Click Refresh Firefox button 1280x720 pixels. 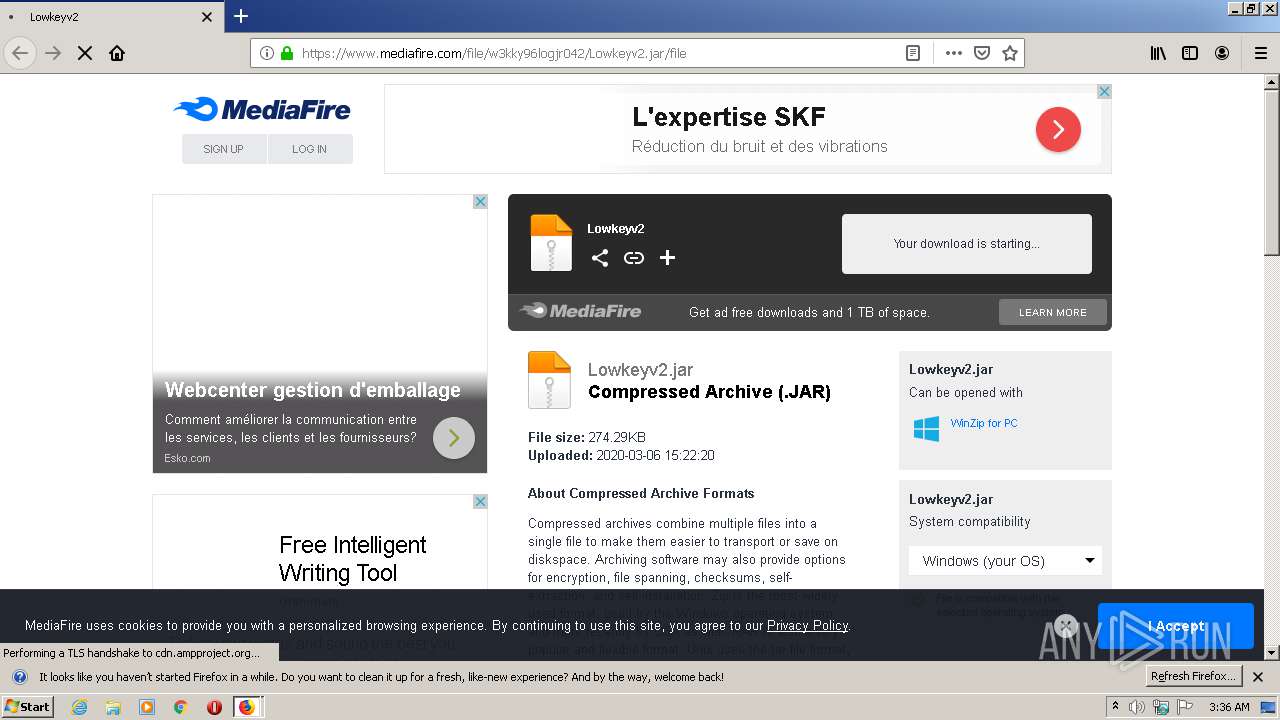click(1194, 676)
